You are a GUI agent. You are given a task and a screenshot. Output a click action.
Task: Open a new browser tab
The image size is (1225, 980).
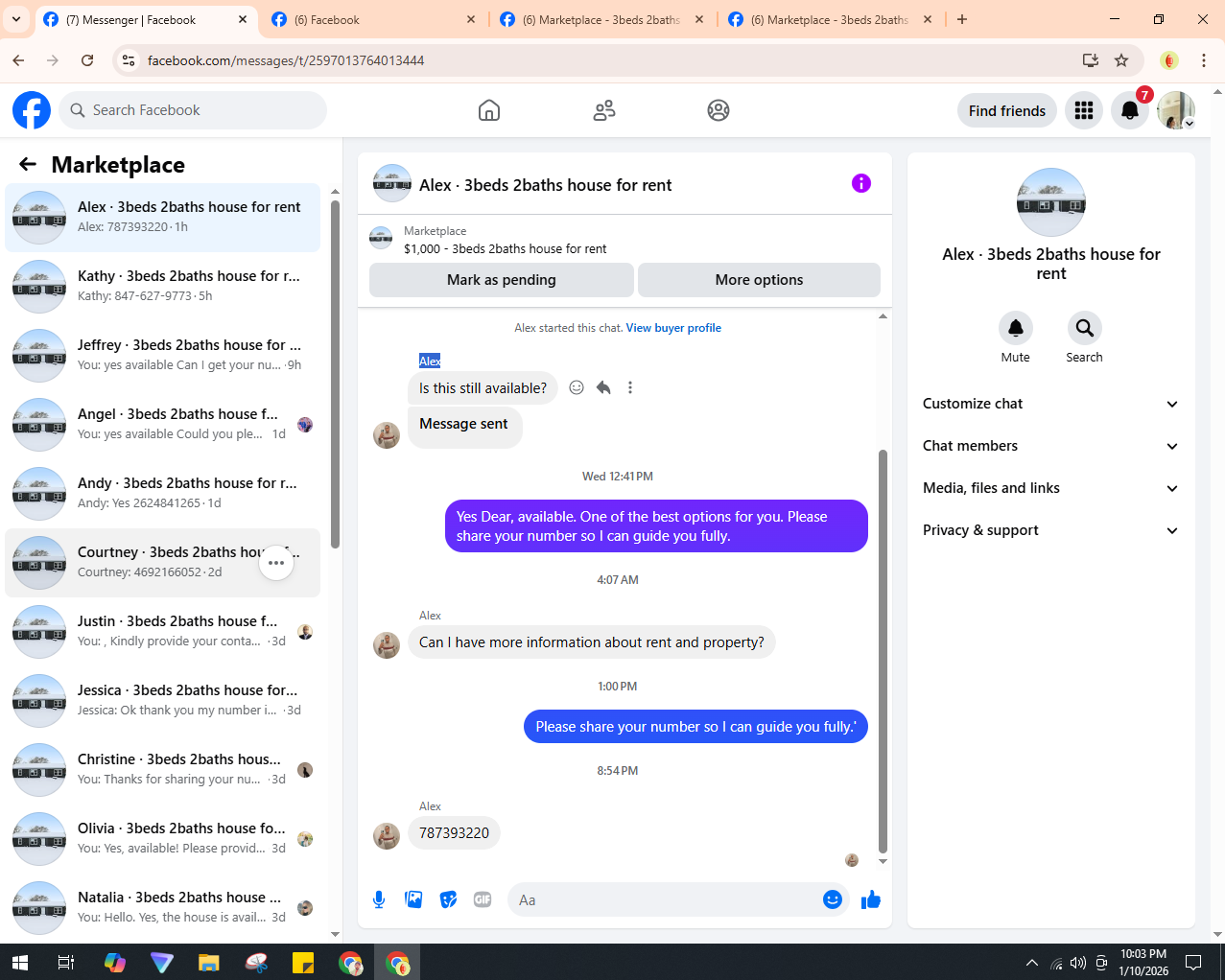pyautogui.click(x=962, y=19)
